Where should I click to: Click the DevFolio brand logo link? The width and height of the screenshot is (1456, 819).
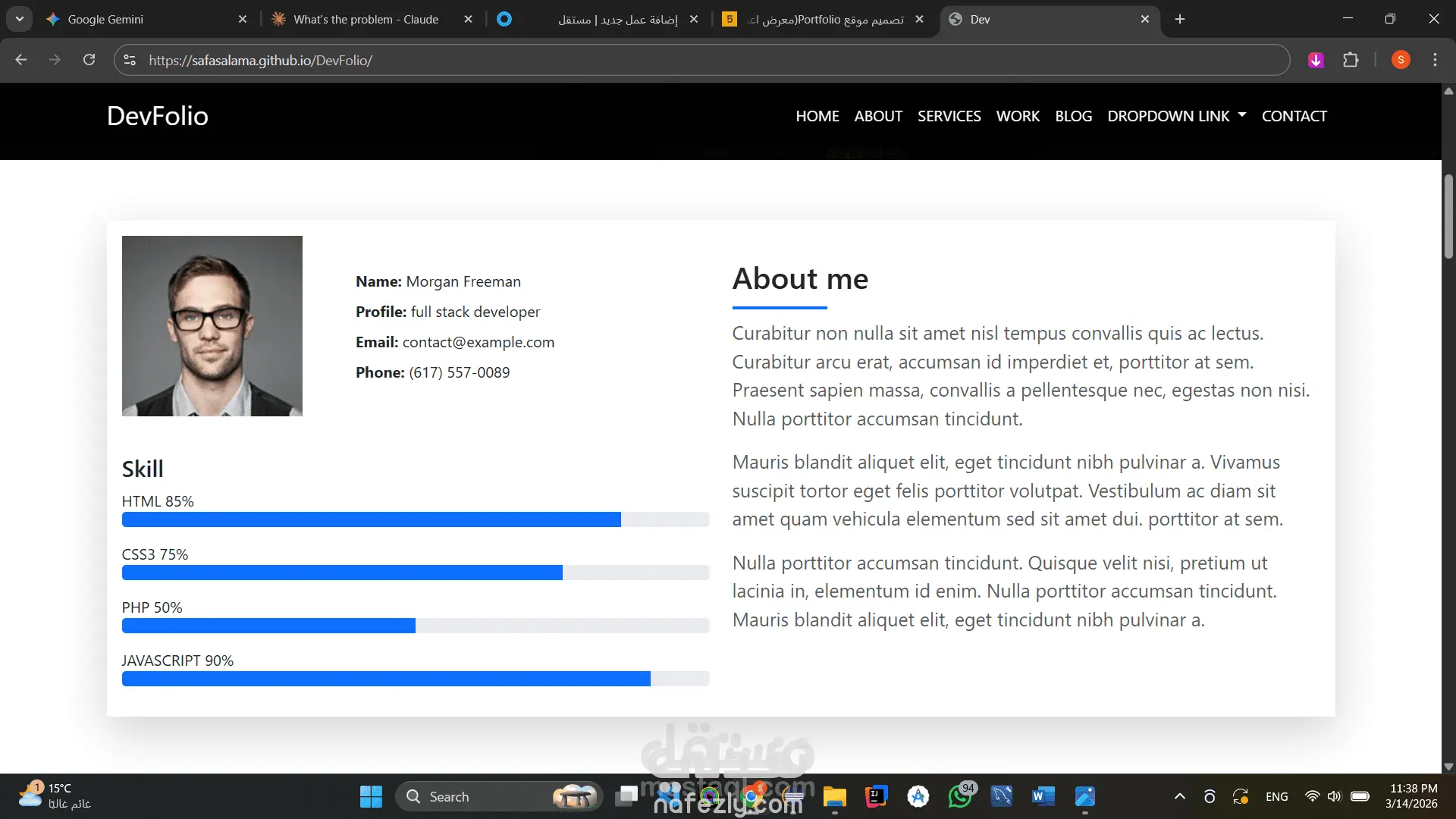(158, 116)
